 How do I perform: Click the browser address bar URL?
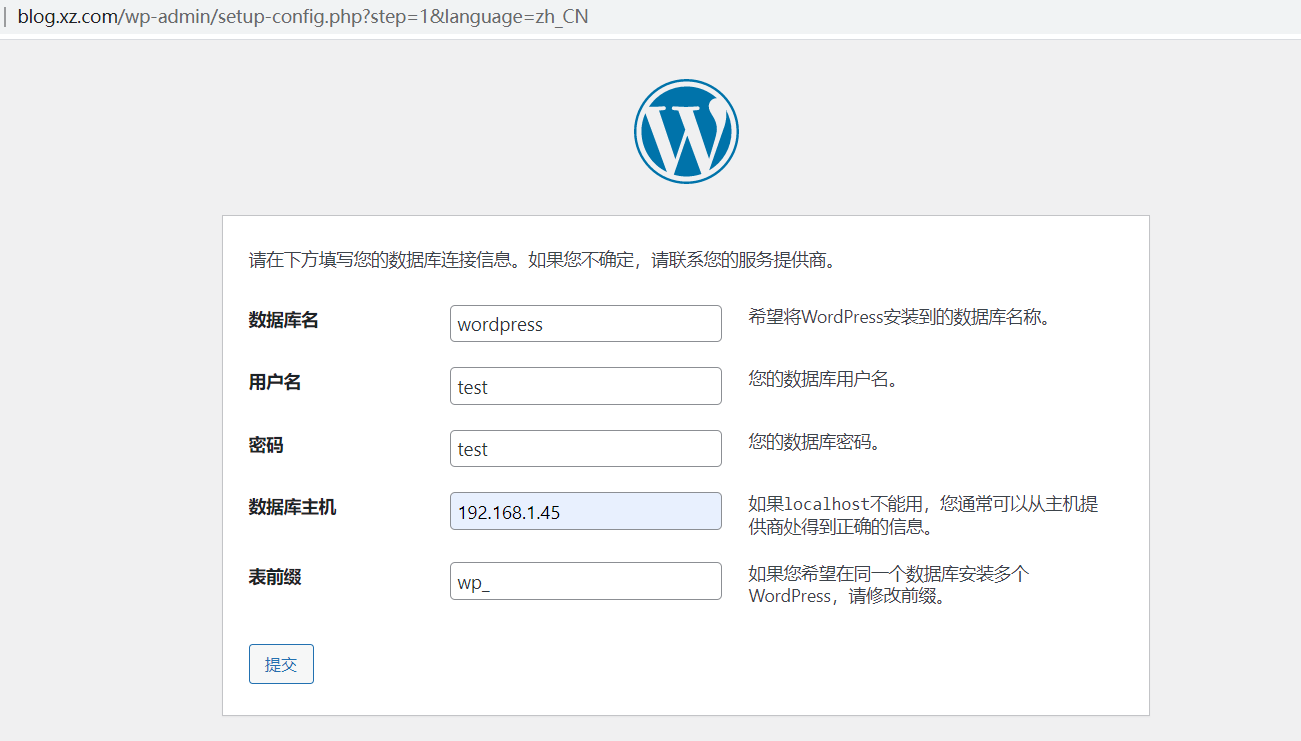pos(303,17)
